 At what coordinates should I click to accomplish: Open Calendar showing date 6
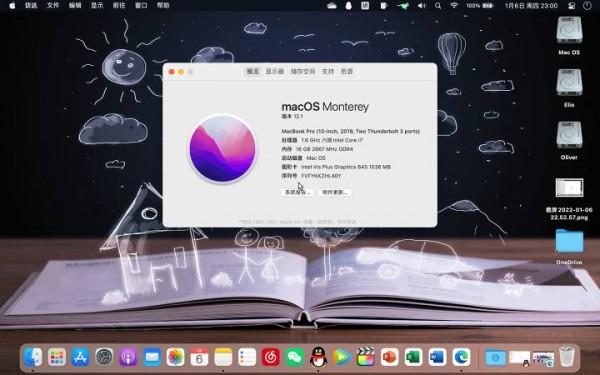point(199,357)
